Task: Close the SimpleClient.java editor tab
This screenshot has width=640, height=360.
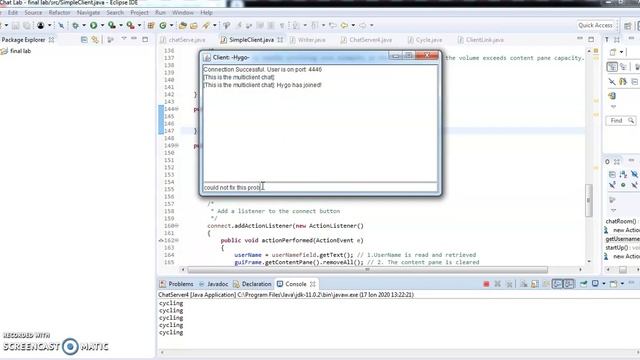Action: (x=280, y=40)
